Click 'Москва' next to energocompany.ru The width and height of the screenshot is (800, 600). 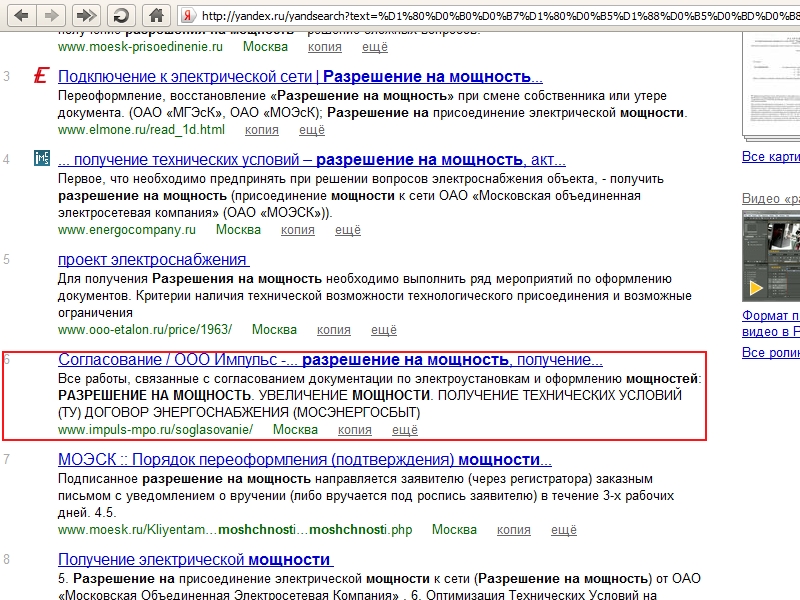(x=238, y=230)
